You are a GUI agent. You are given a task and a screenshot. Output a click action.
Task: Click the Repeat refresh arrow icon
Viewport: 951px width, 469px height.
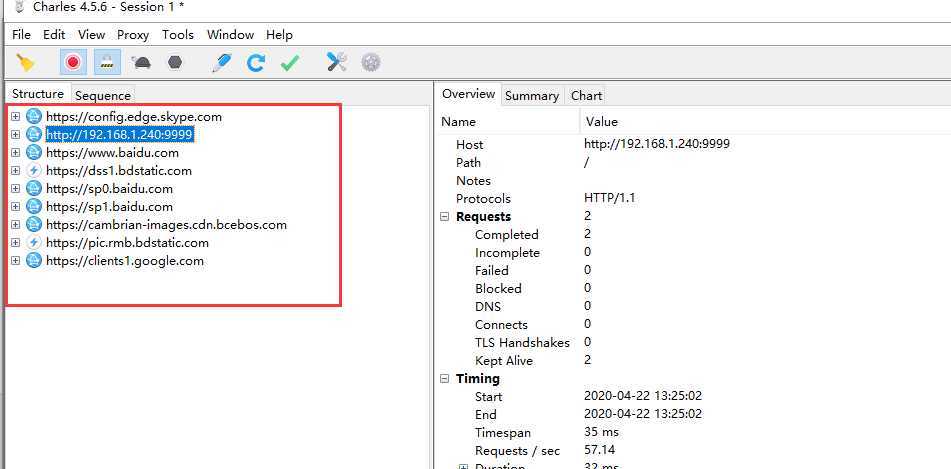(x=256, y=62)
